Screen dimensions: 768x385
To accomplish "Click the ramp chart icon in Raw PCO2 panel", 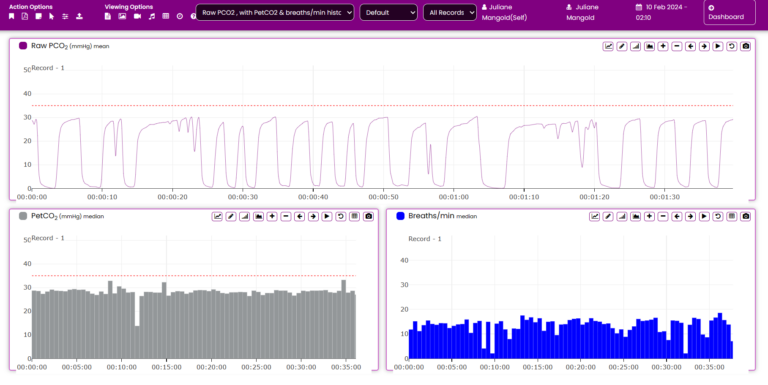I will [x=636, y=46].
